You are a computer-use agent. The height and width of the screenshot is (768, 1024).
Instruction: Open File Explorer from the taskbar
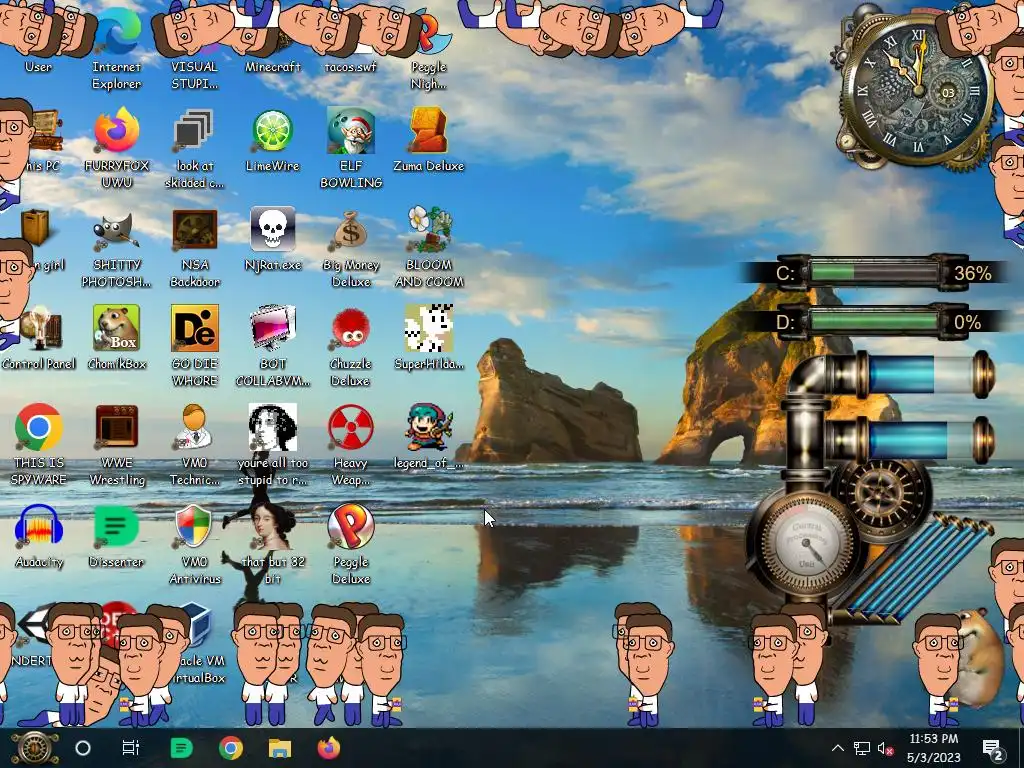tap(280, 748)
